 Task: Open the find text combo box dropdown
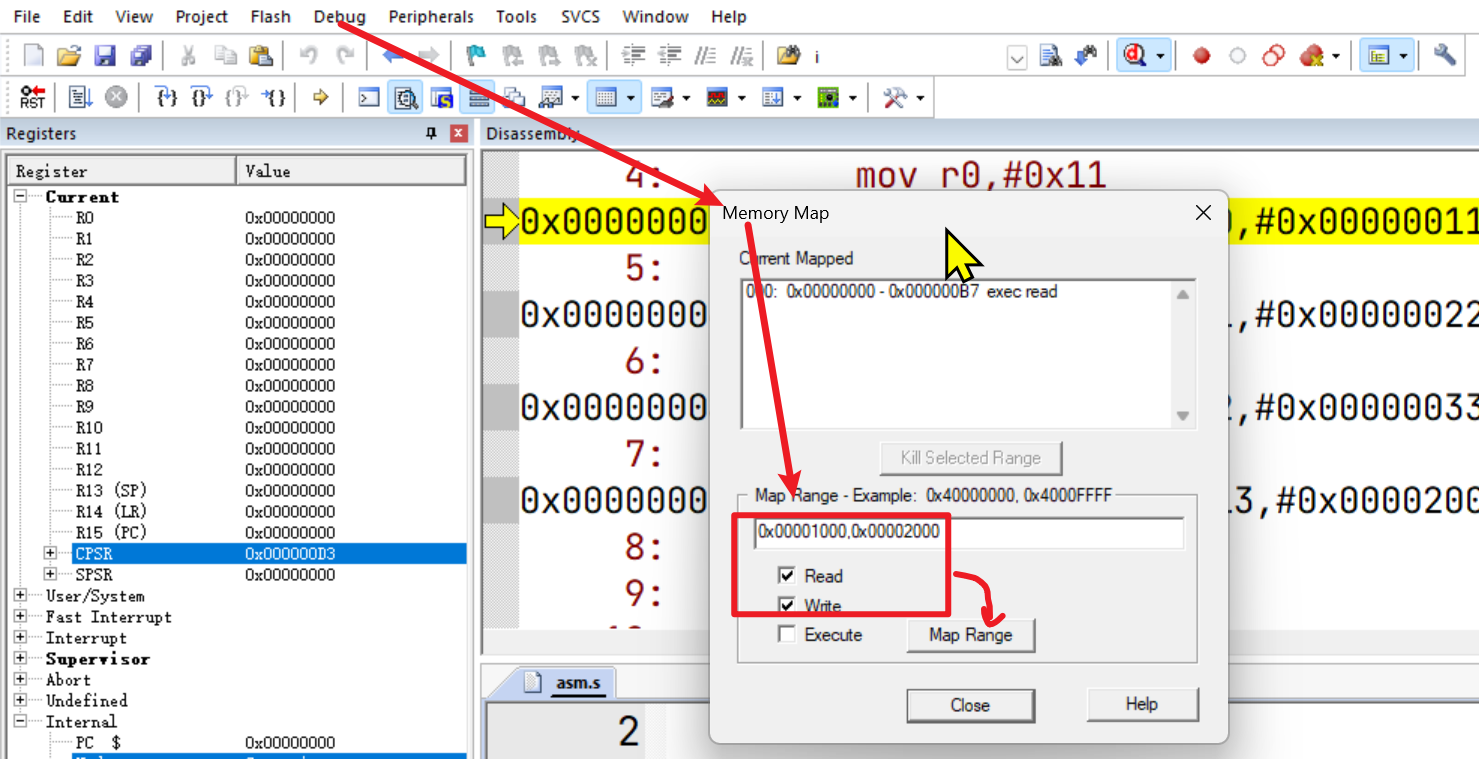(1017, 57)
